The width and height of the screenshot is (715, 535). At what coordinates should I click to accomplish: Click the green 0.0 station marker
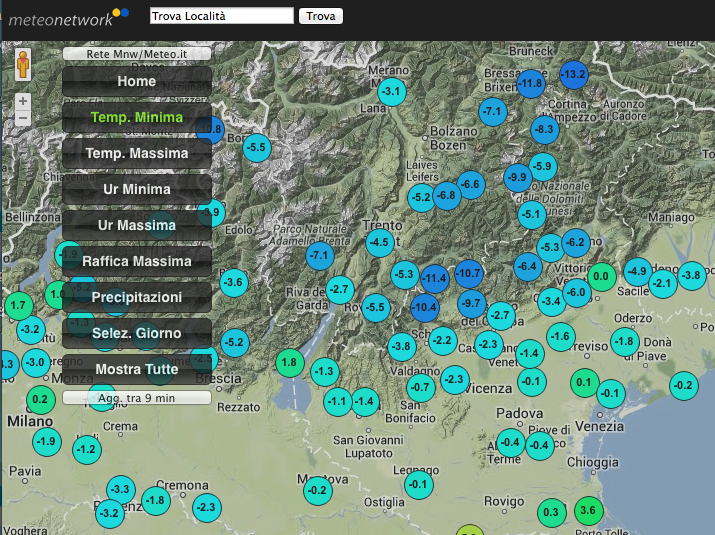(x=601, y=276)
